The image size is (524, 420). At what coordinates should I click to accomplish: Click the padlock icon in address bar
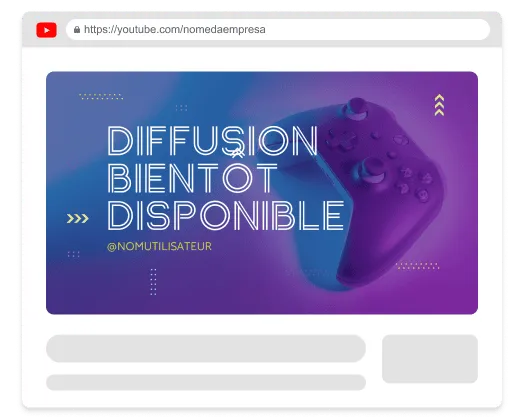click(77, 30)
